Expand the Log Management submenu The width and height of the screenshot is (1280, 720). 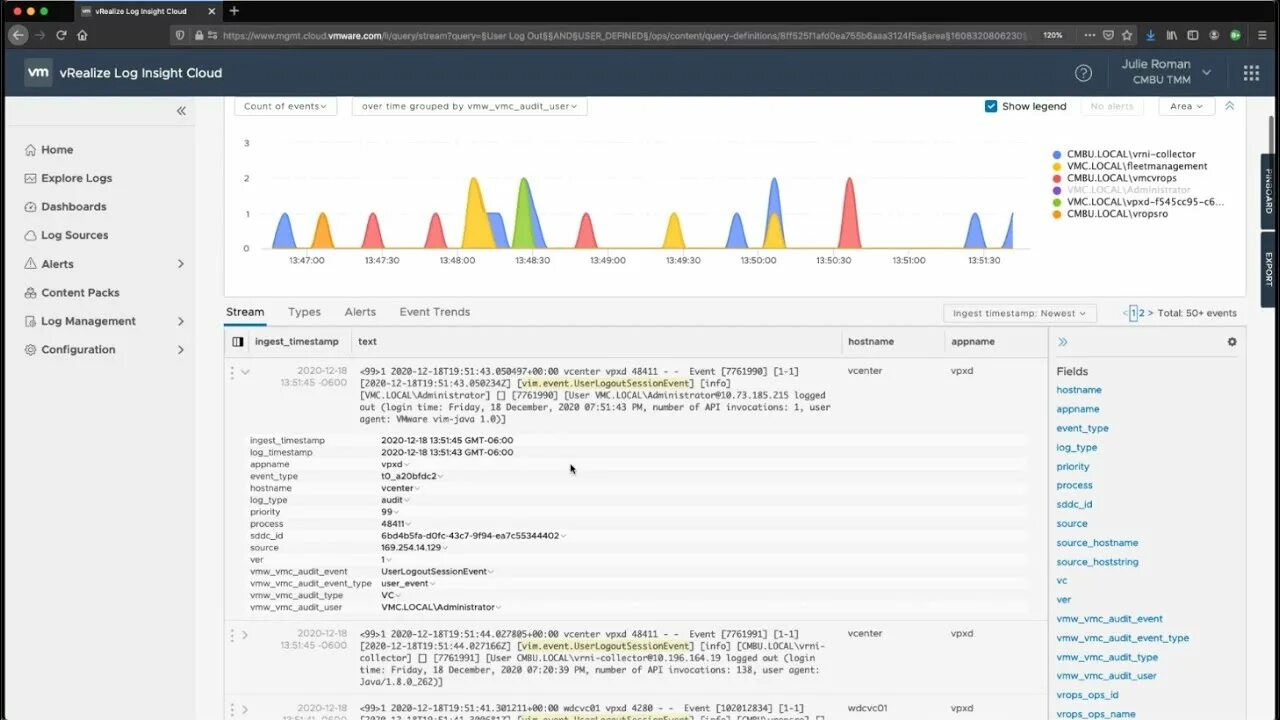click(181, 321)
